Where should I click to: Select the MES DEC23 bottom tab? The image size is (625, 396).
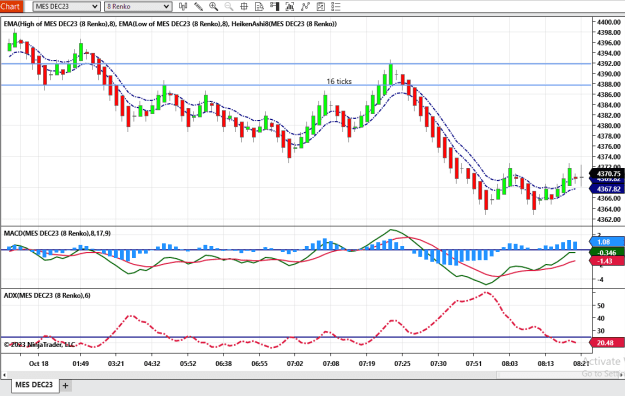tap(34, 385)
